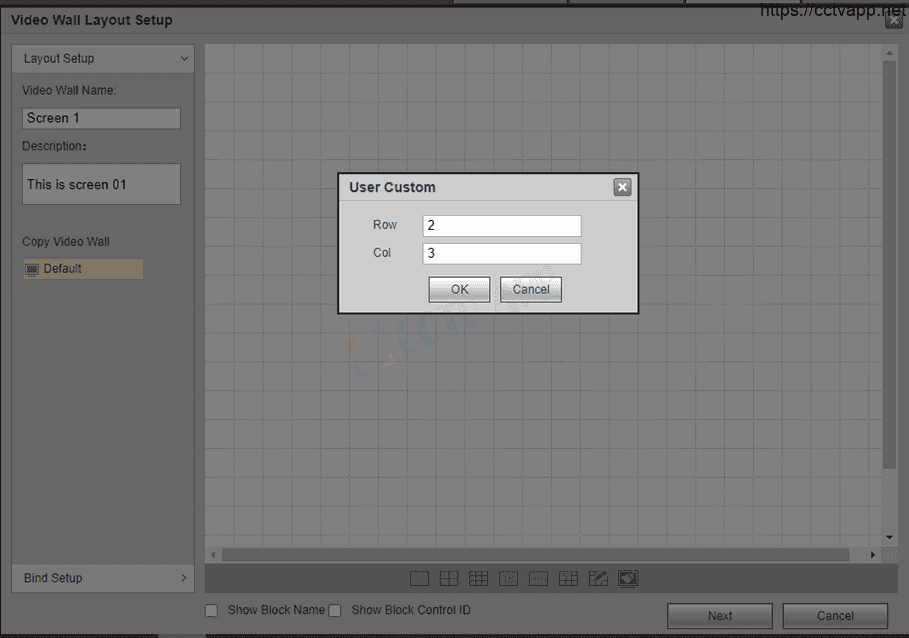
Task: Click the horizontal scrollbar under the grid
Action: coord(535,554)
